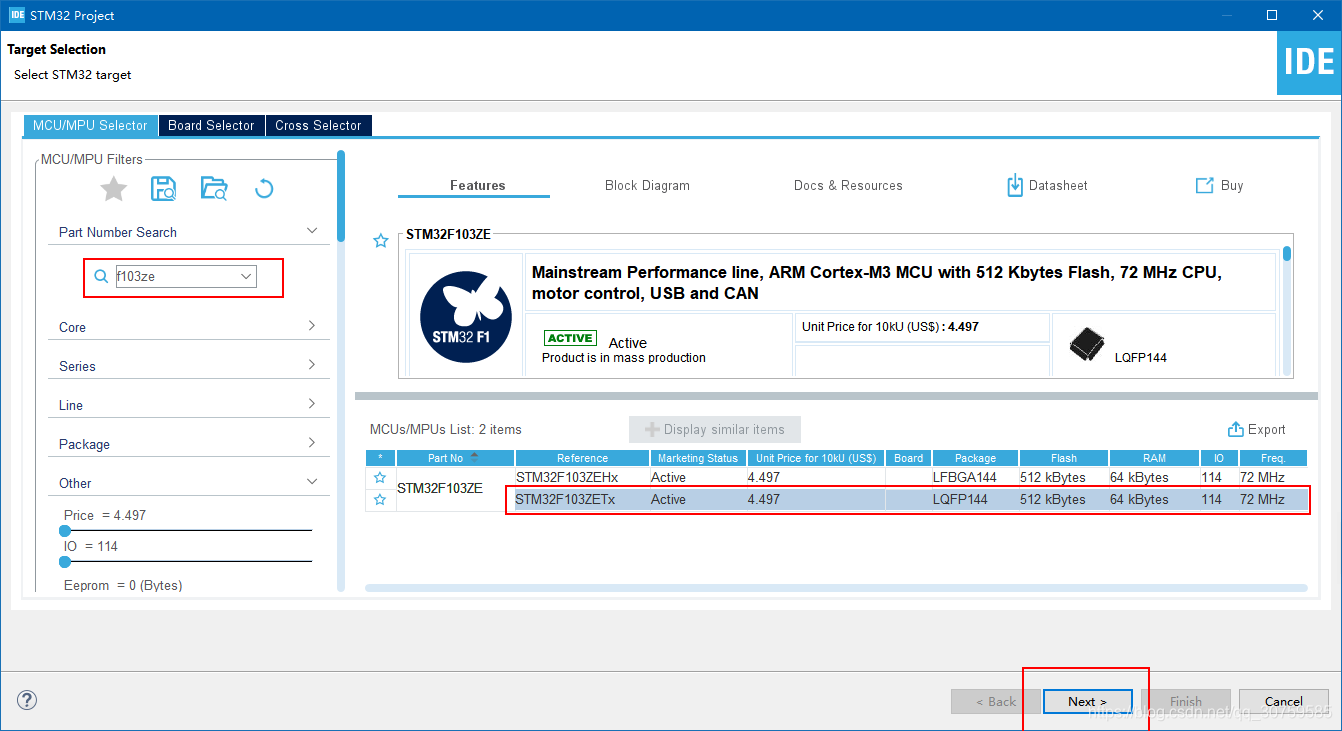Click the green ACTIVE status badge

point(570,338)
